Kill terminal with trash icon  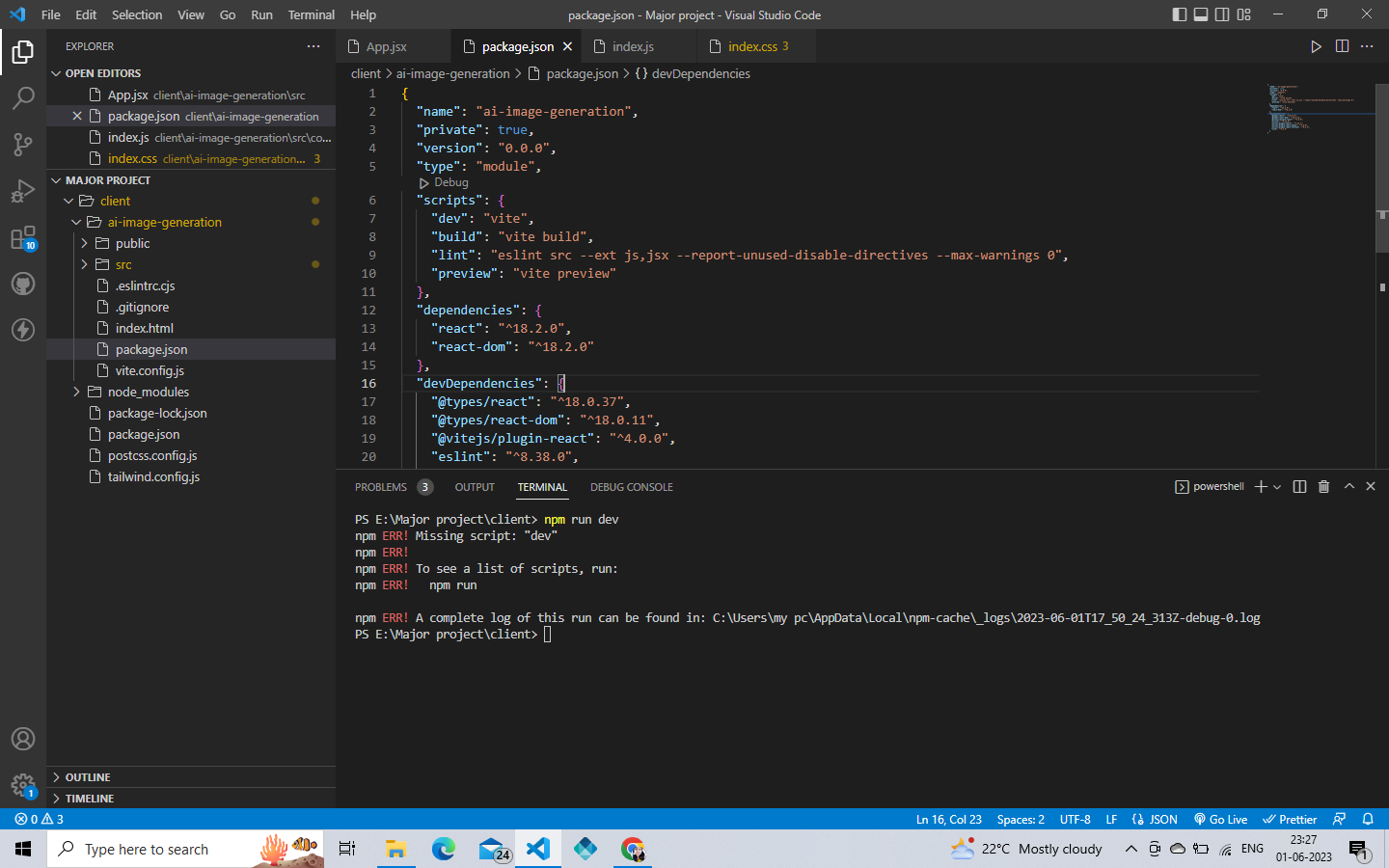[x=1323, y=487]
